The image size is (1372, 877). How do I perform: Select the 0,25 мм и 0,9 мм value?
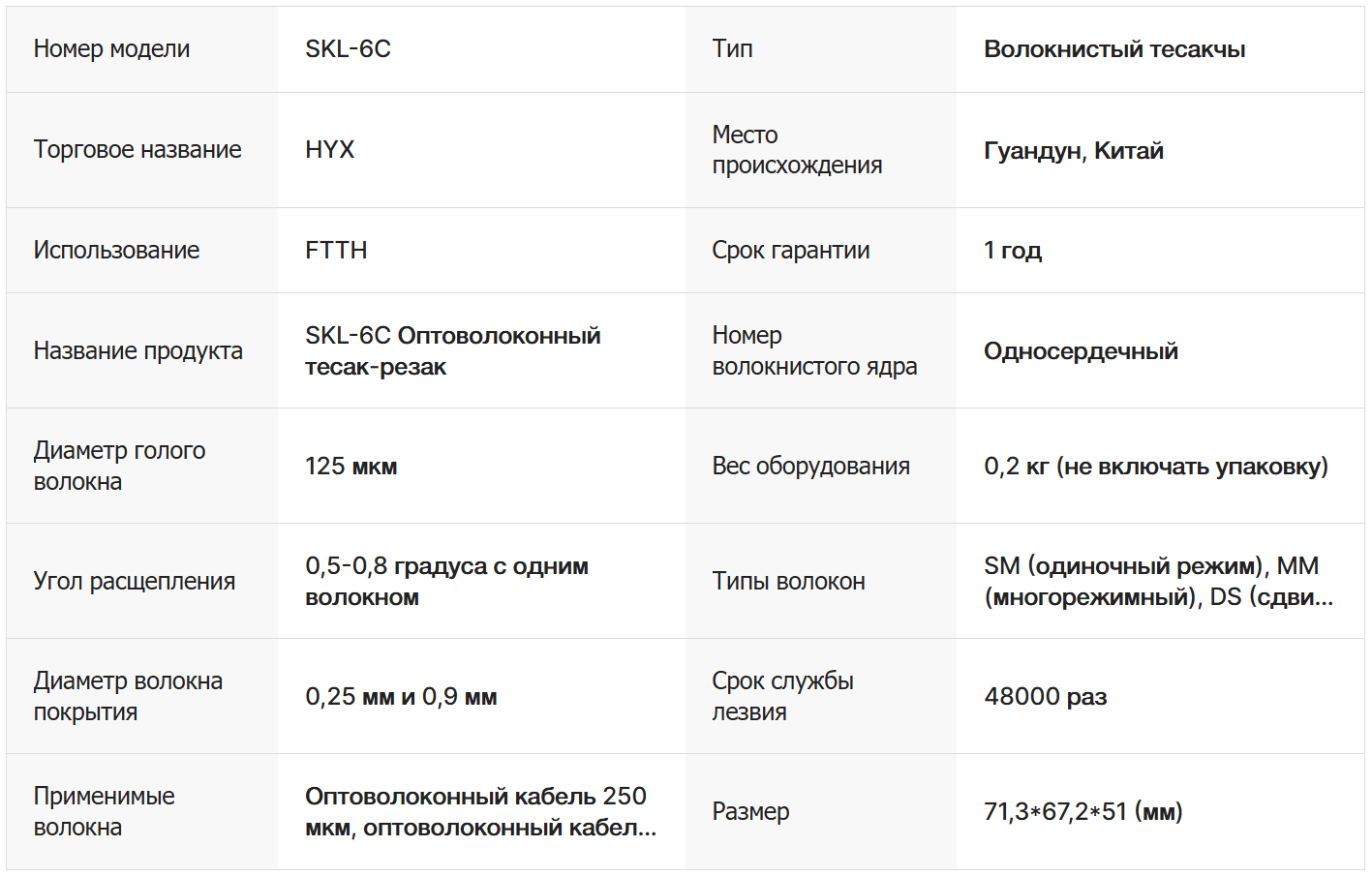tap(401, 697)
